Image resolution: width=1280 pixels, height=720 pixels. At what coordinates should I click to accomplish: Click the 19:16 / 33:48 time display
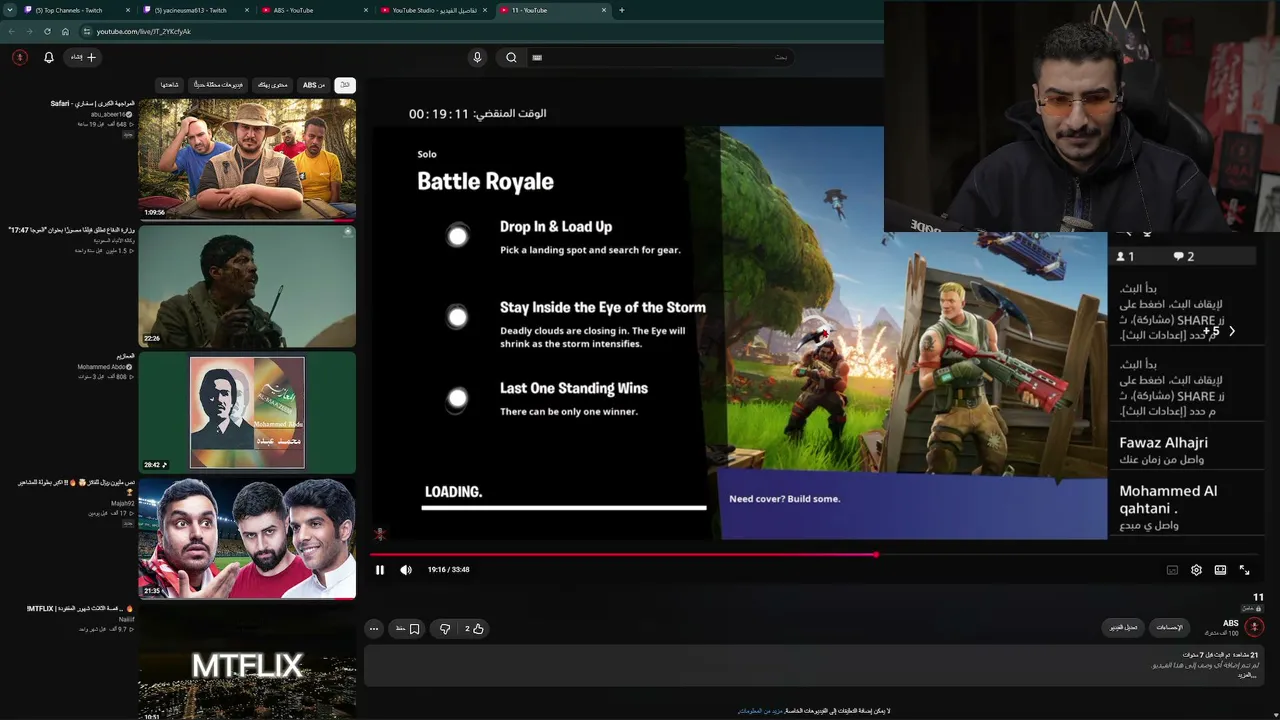coord(448,570)
